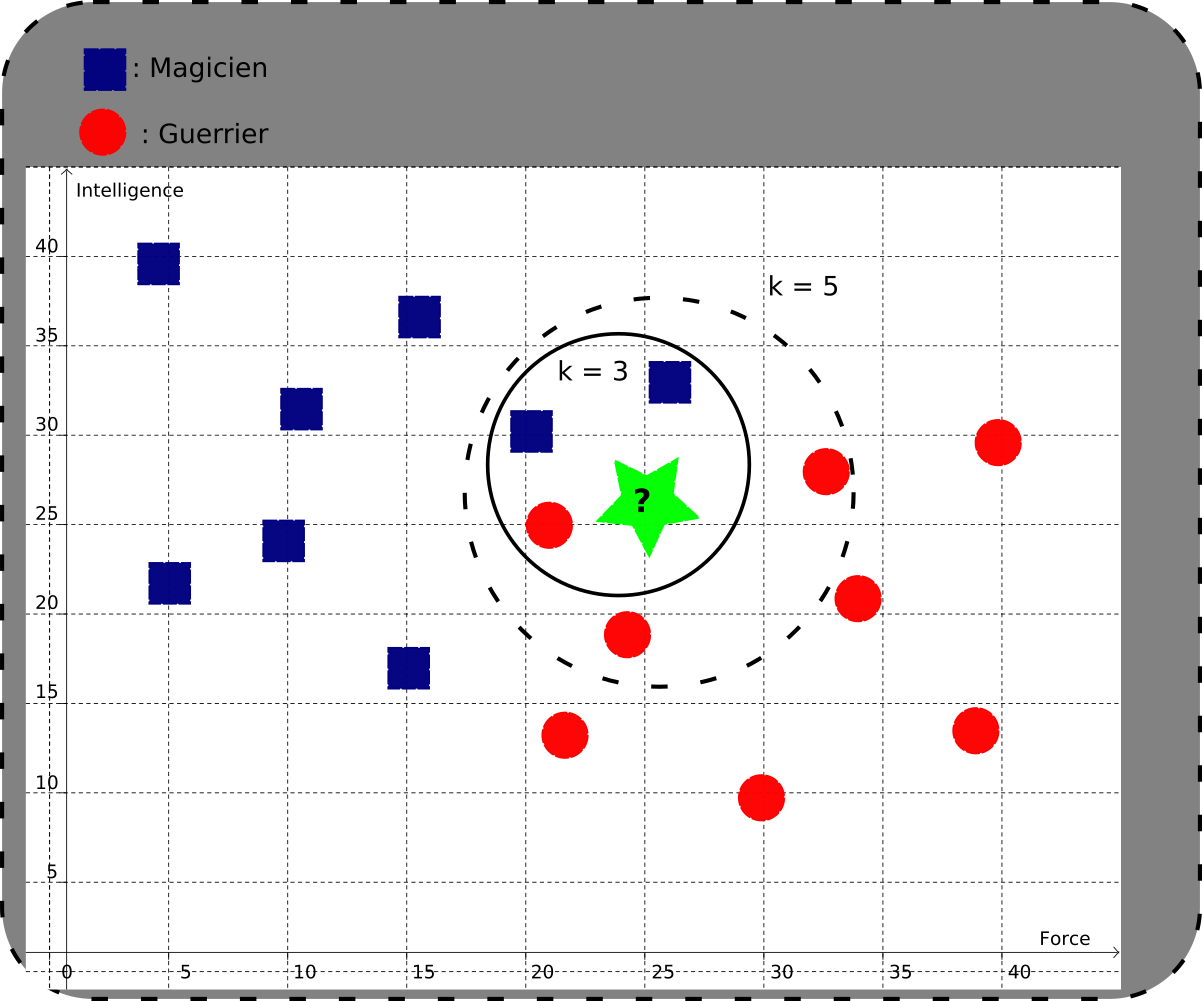
Task: Click the red circle near Force 30, Intelligence 10
Action: (x=761, y=797)
